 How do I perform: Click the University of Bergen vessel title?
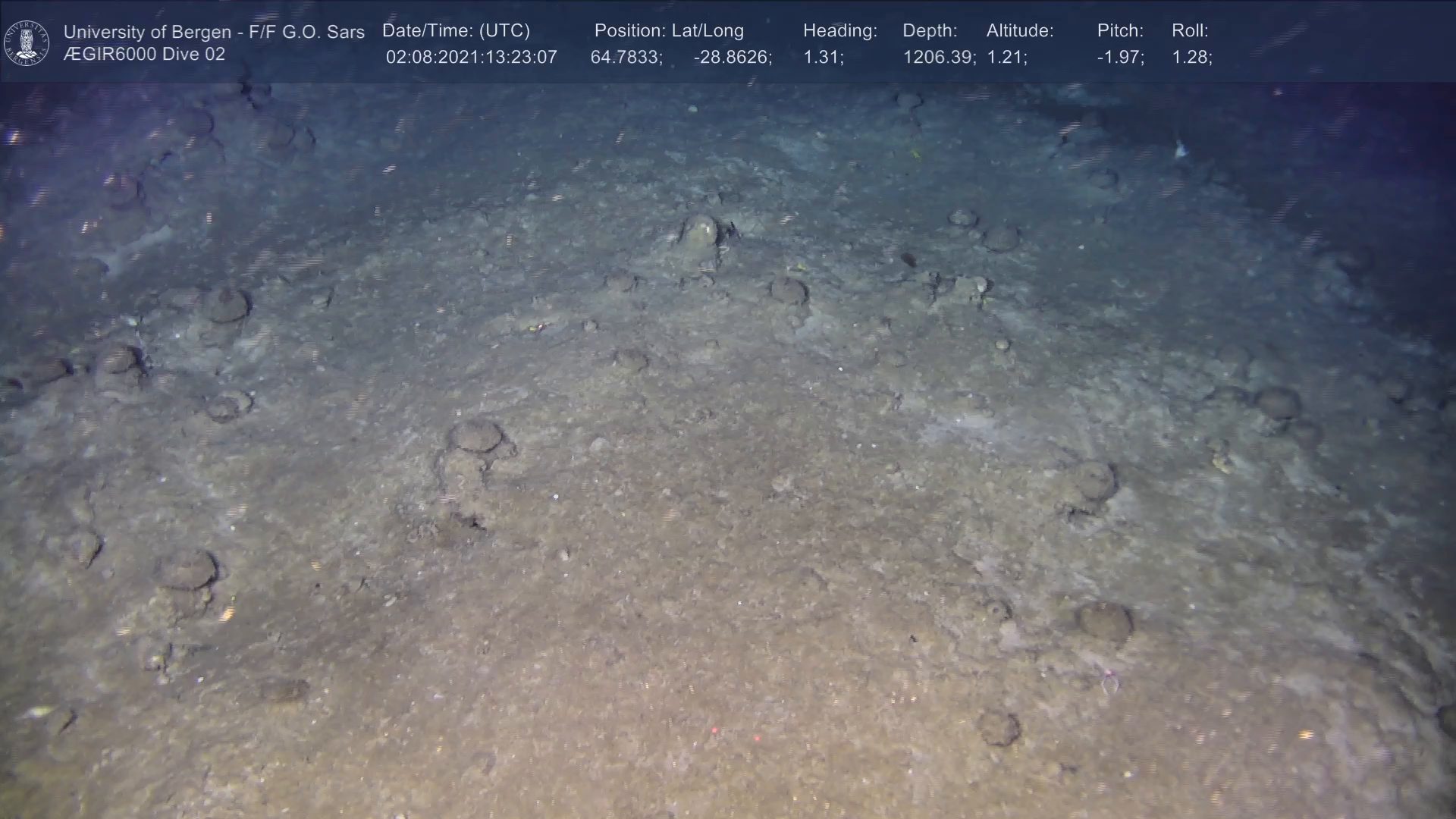pyautogui.click(x=214, y=32)
